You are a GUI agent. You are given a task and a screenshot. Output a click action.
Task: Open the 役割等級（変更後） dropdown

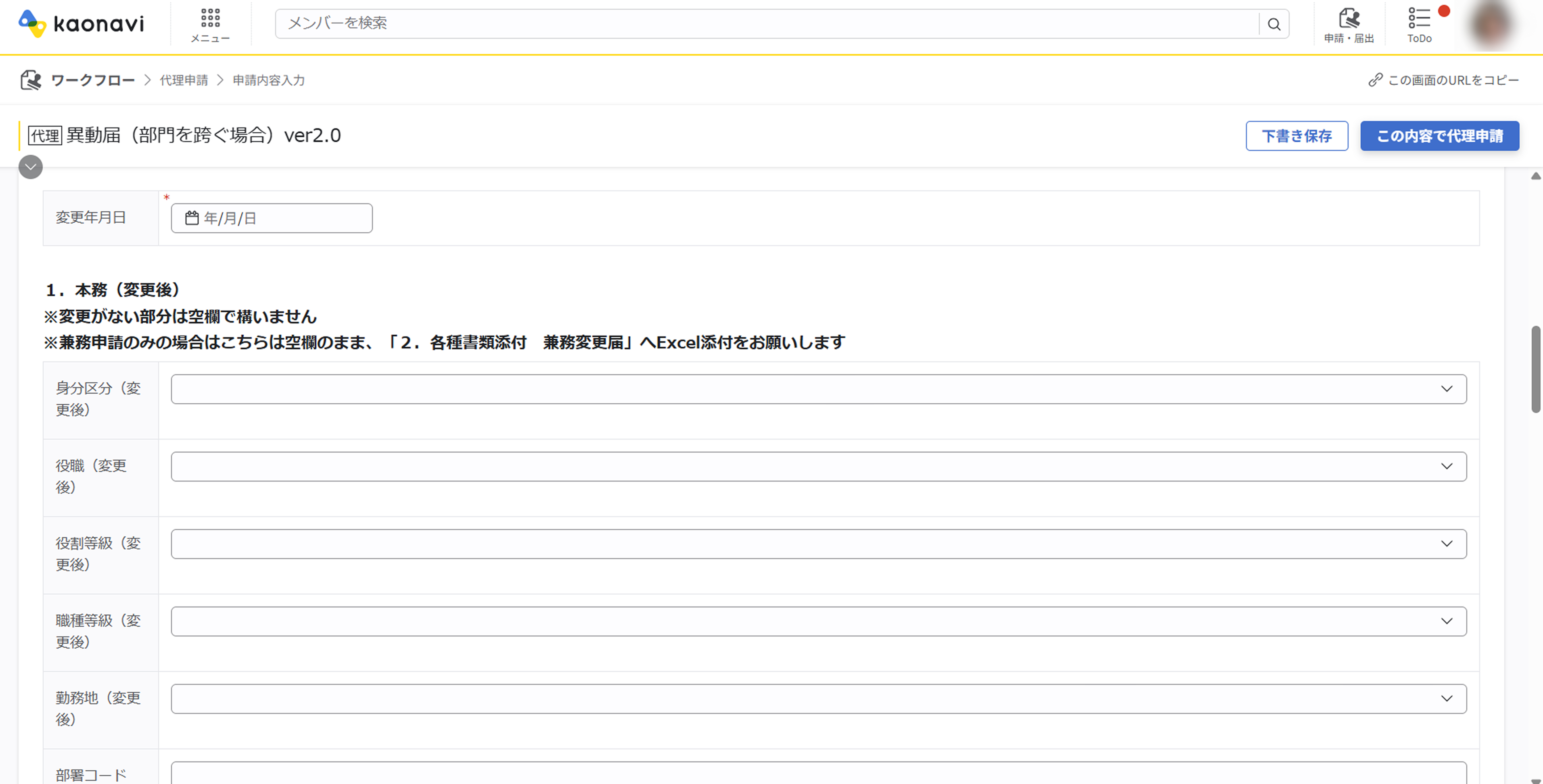point(818,544)
